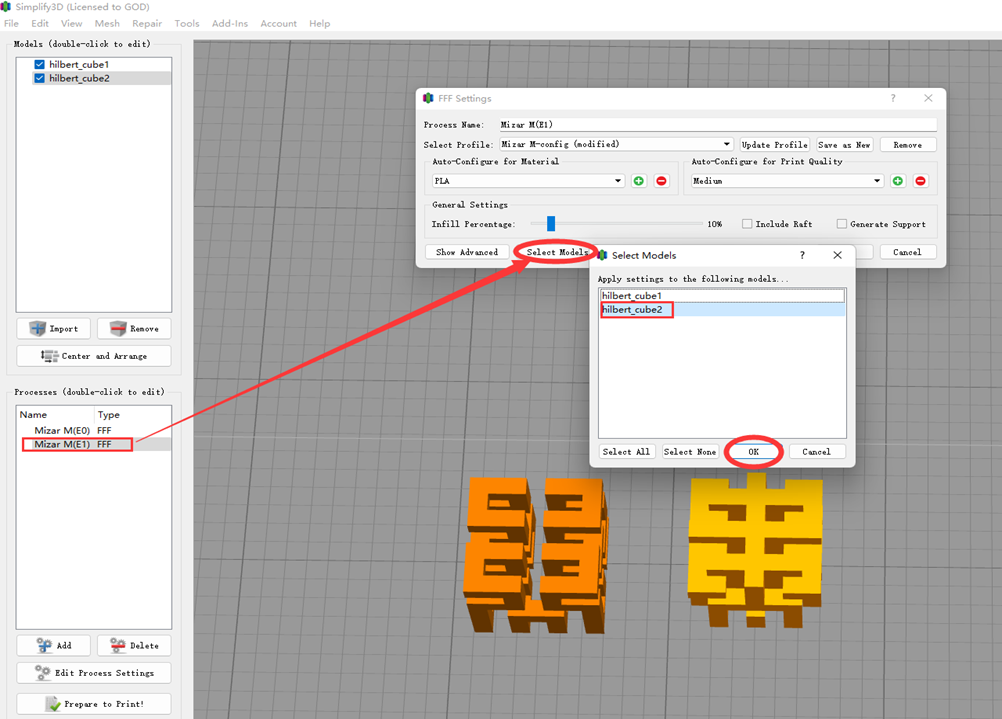This screenshot has width=1002, height=719.
Task: Enable the Include Raft checkbox
Action: point(746,224)
